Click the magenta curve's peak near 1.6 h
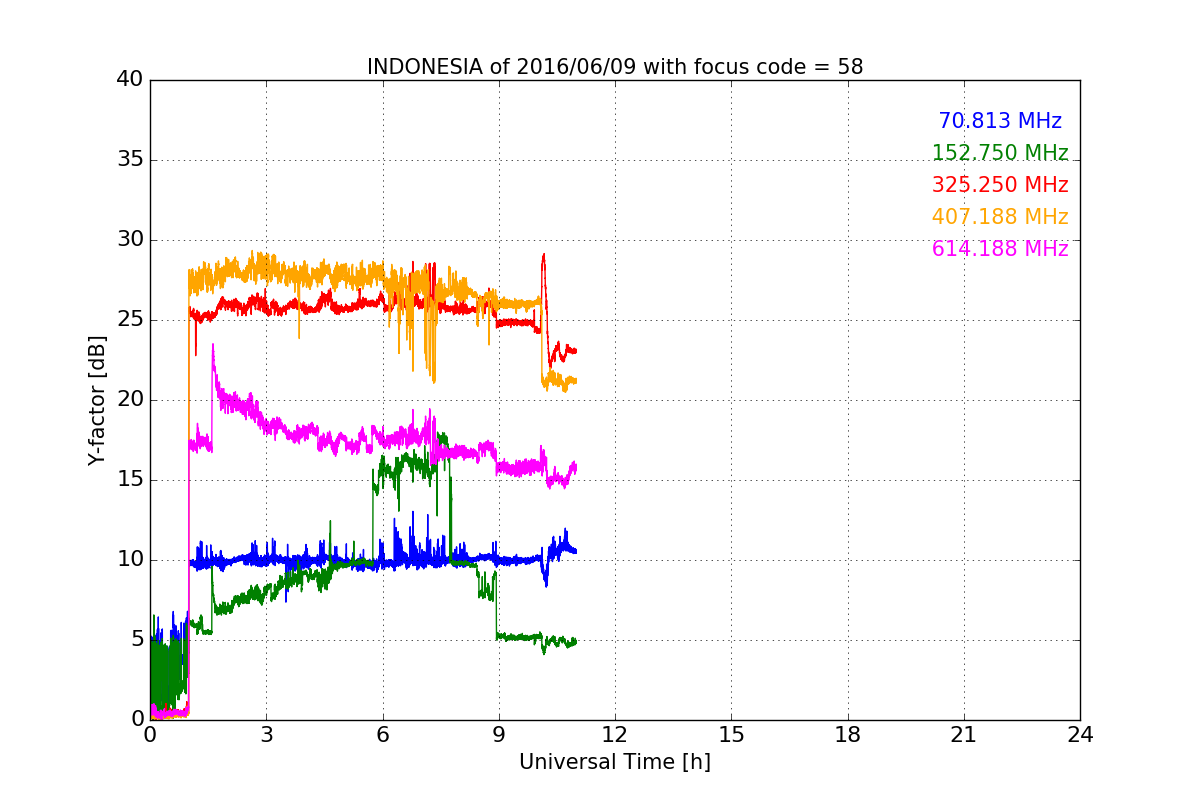Screen dimensions: 1200x800 pos(213,347)
